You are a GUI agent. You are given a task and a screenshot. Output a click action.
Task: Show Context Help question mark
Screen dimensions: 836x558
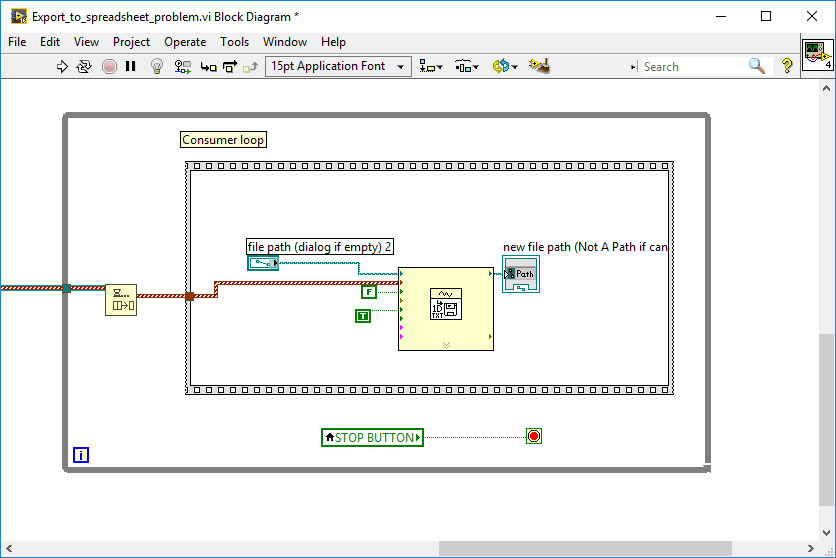(x=787, y=66)
